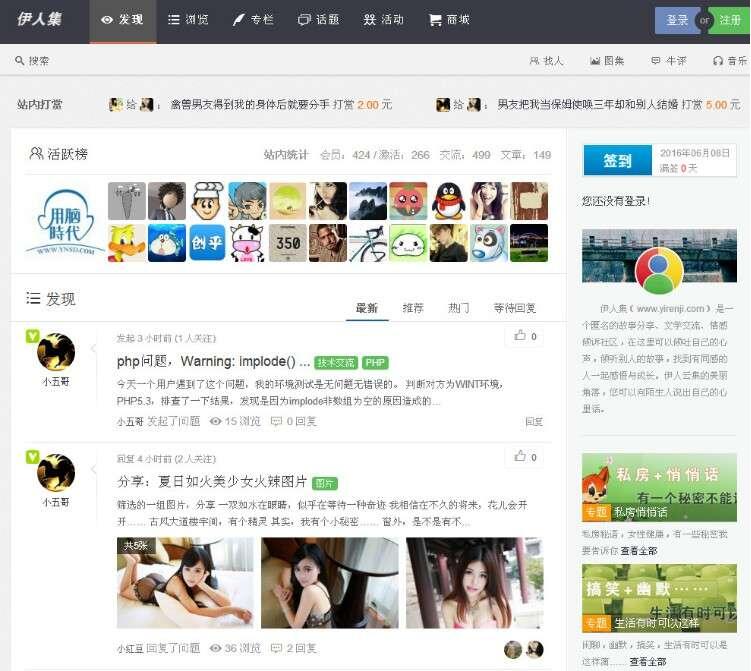Open the yellow duck avatar
Image resolution: width=751 pixels, height=671 pixels.
pyautogui.click(x=126, y=243)
